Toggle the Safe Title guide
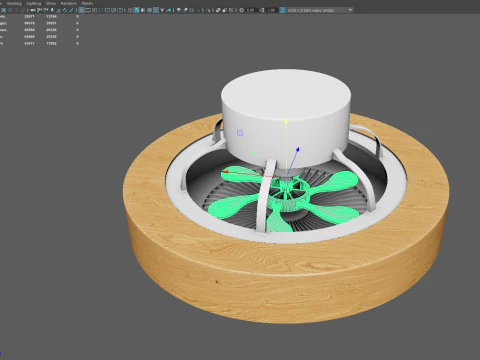 click(x=120, y=10)
